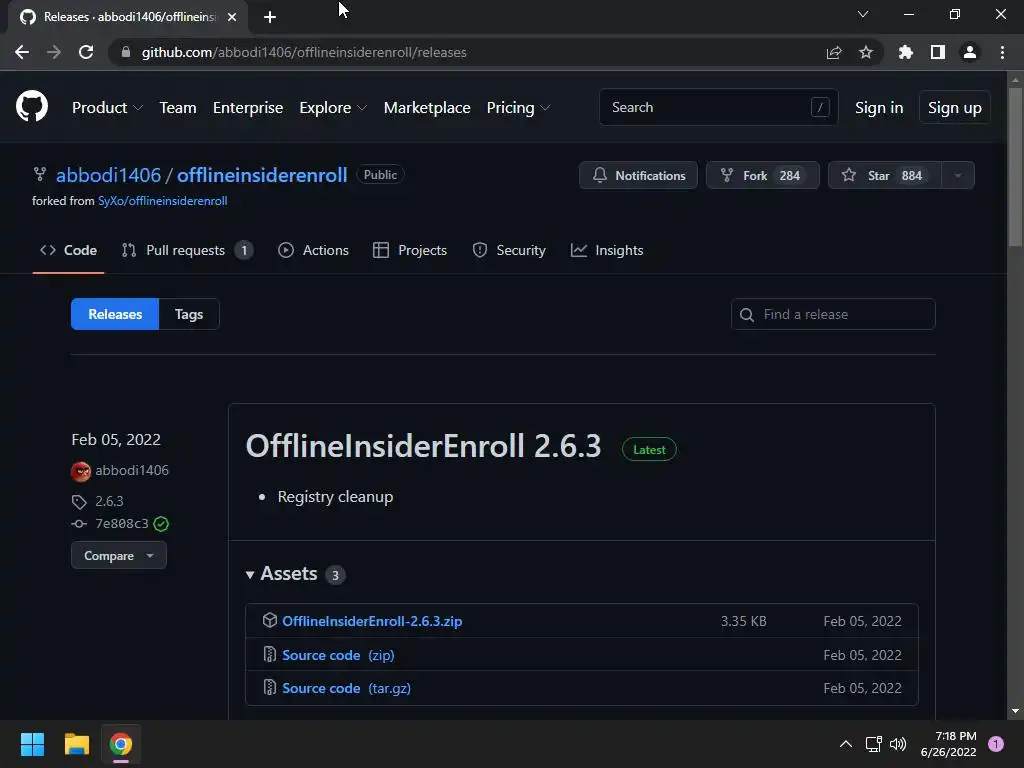Expand the Explore menu

tap(333, 108)
